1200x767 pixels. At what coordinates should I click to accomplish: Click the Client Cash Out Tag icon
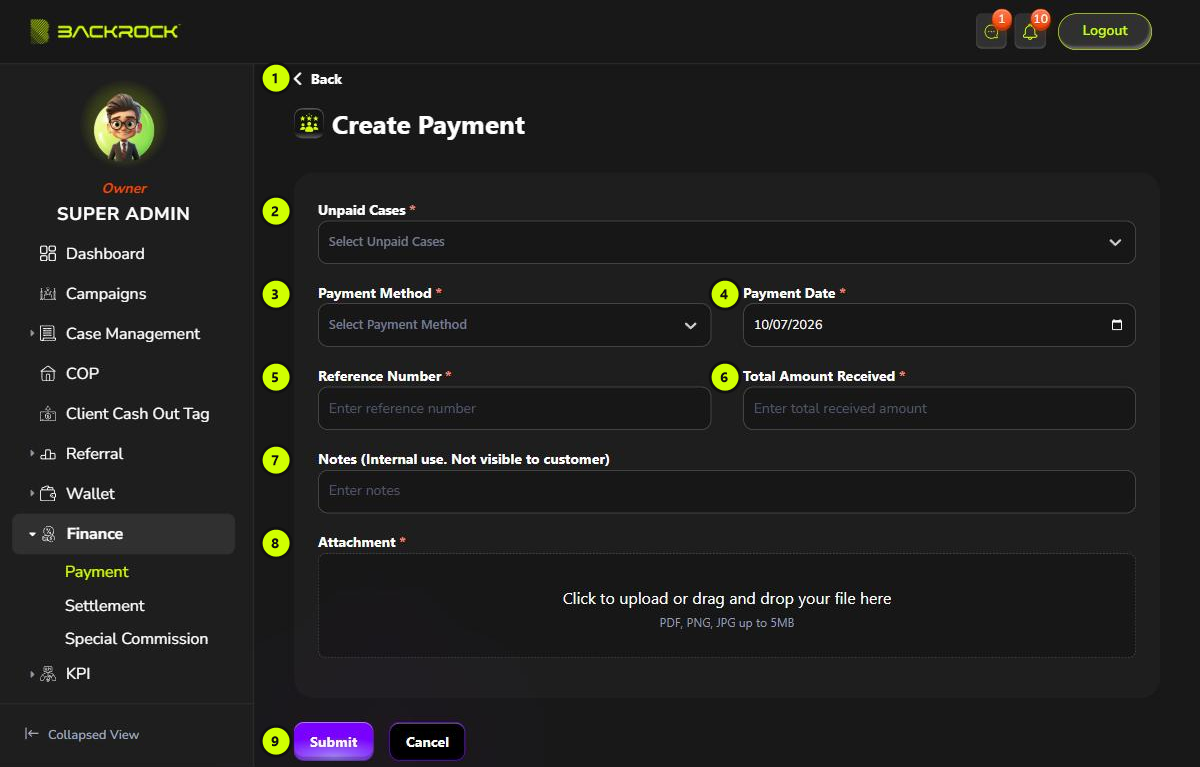pyautogui.click(x=48, y=414)
